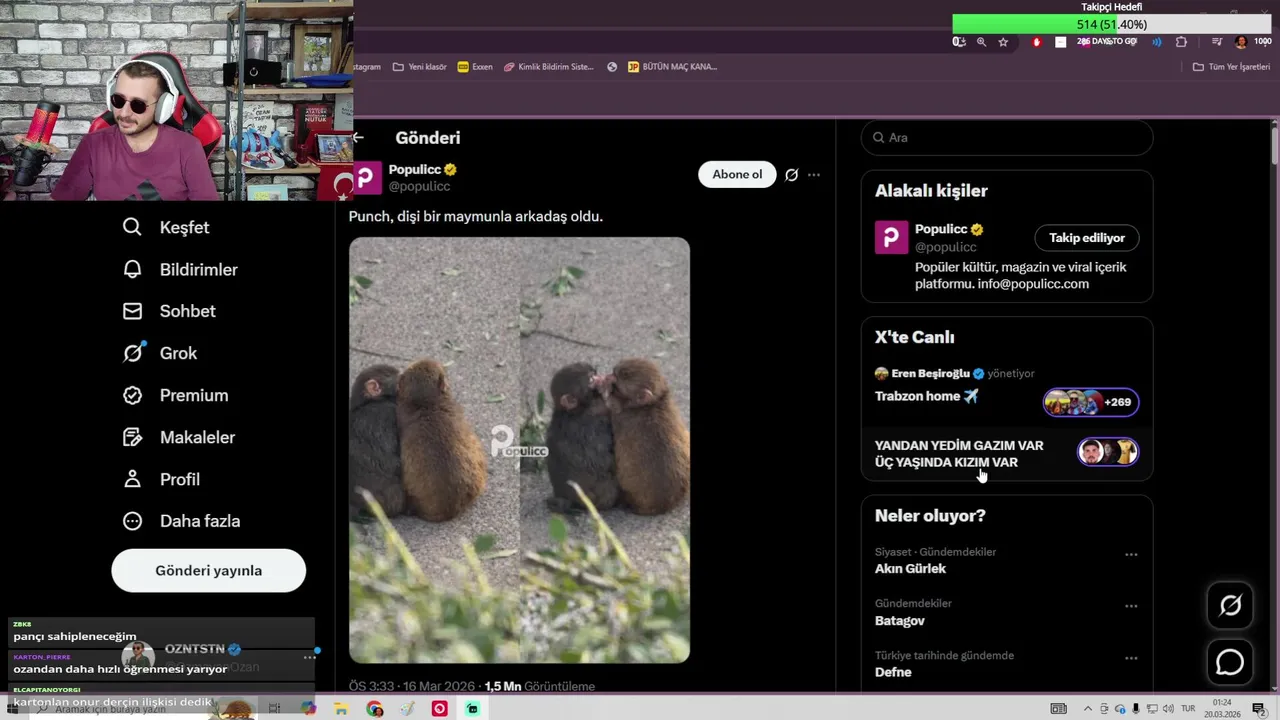
Task: Open options for Akın Gürlek trend
Action: [x=1131, y=554]
